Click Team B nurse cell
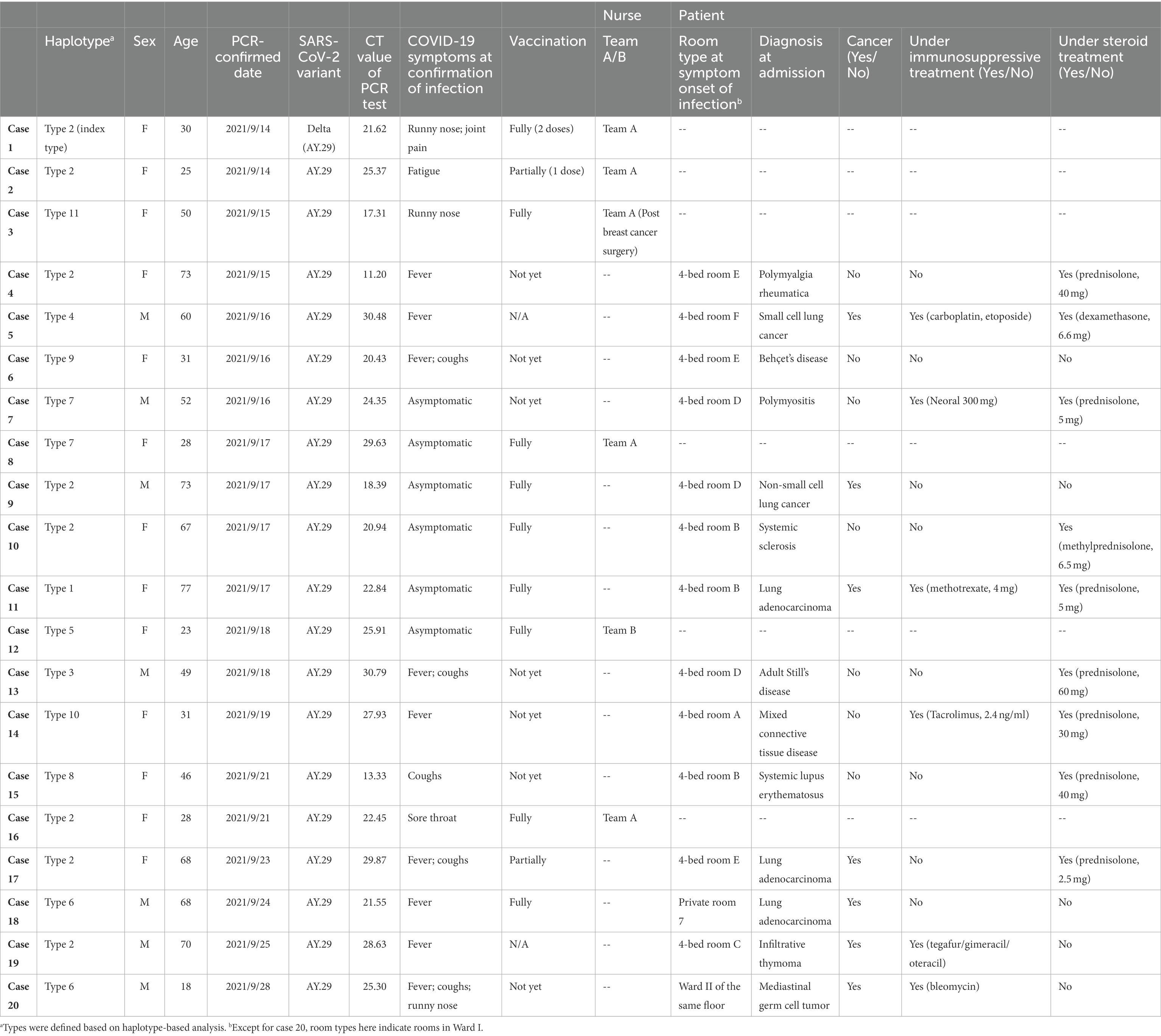This screenshot has height=1036, width=1161. coord(619,630)
